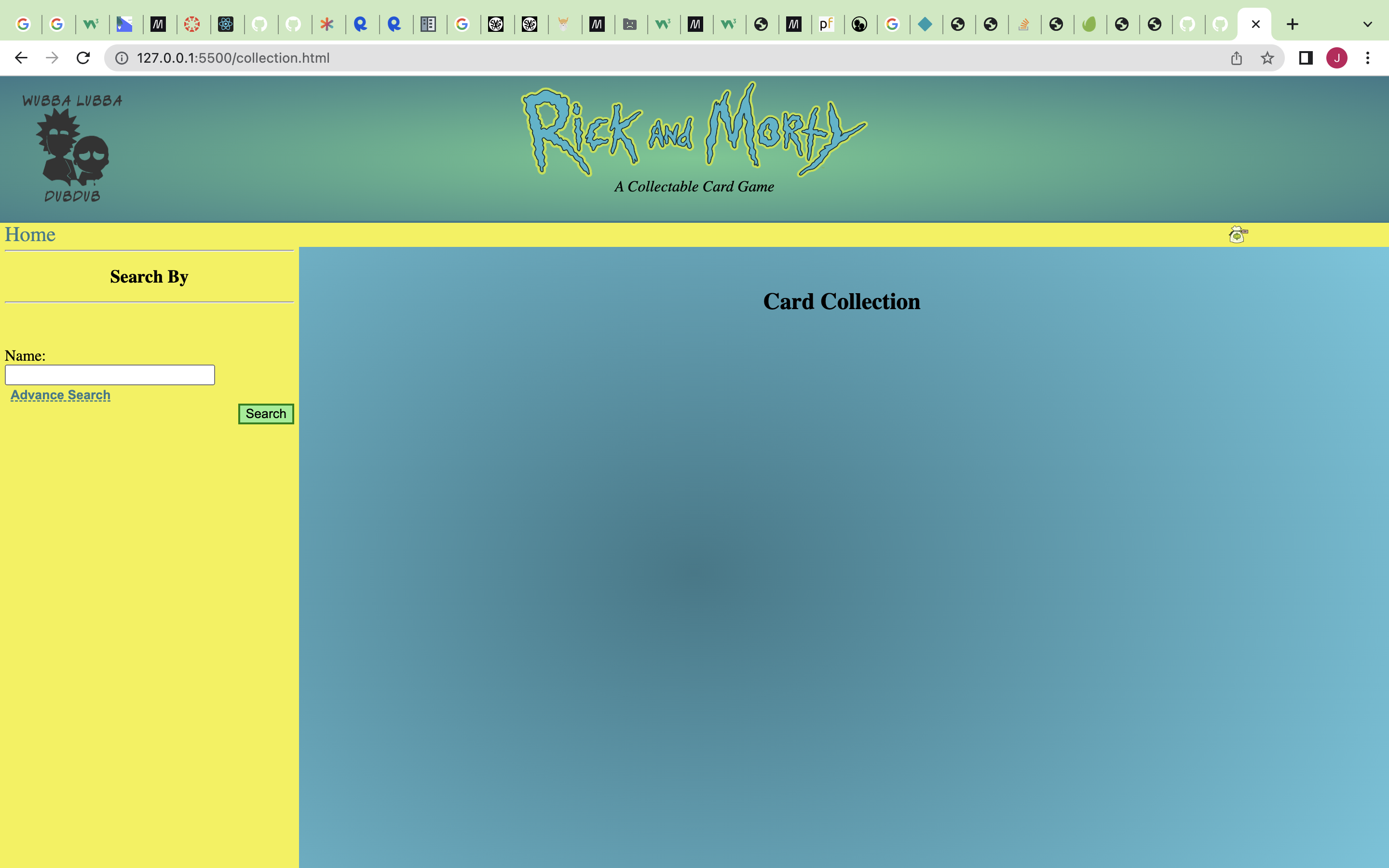The width and height of the screenshot is (1389, 868).
Task: Open the Advance Search link
Action: coord(60,395)
